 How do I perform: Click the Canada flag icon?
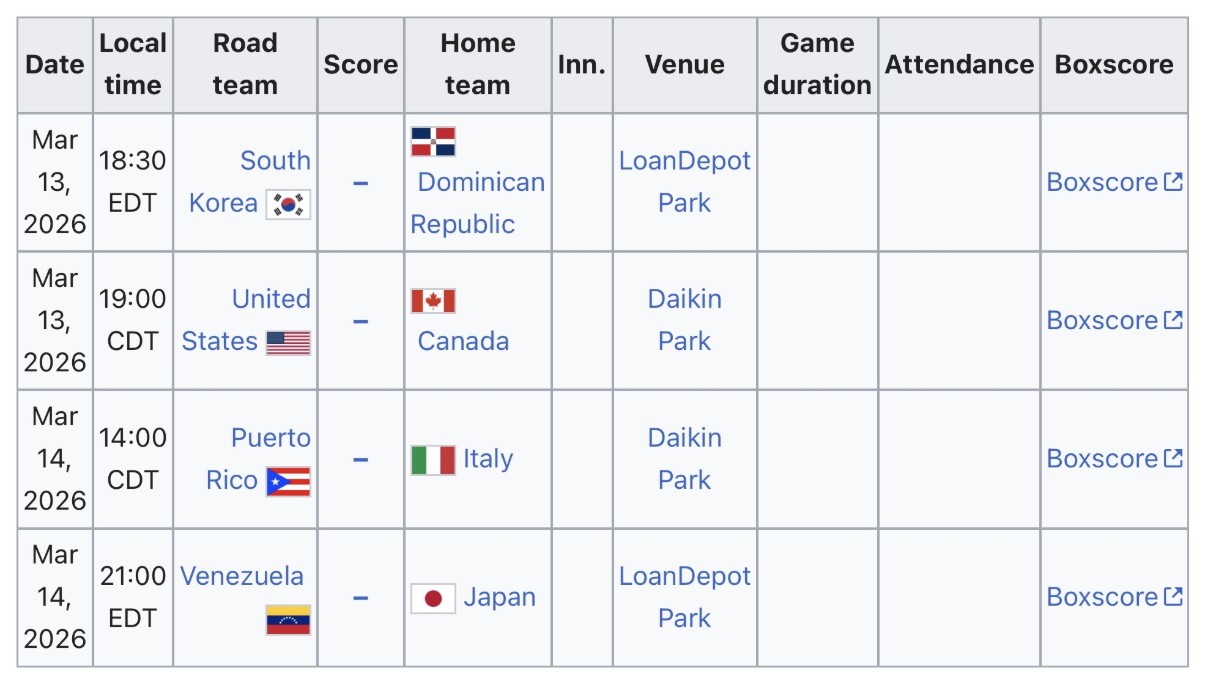[433, 301]
